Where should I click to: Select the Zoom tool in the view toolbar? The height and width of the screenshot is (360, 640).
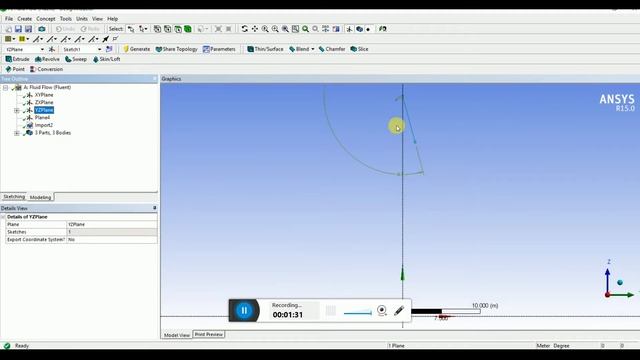coord(265,29)
